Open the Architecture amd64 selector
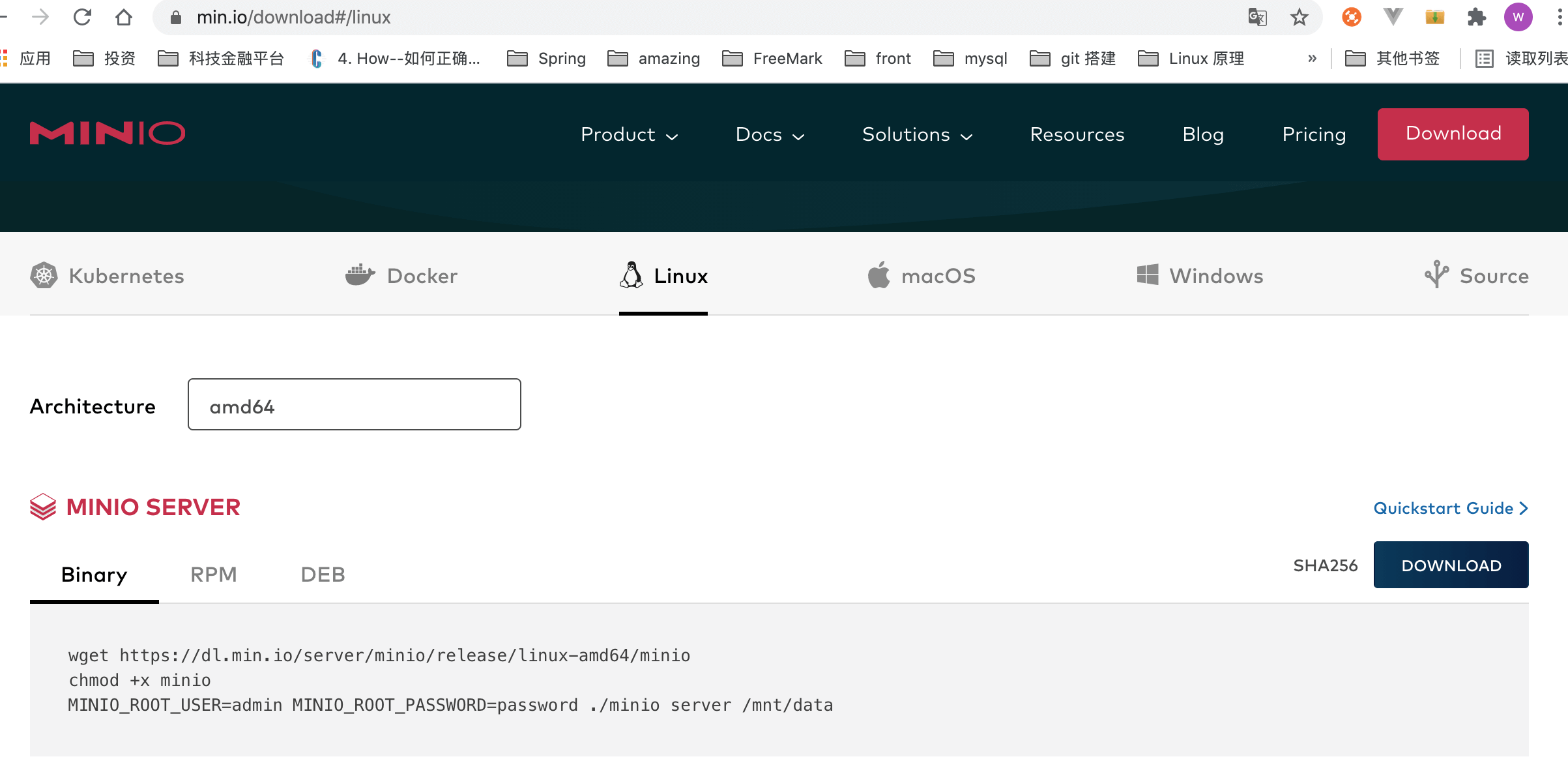Viewport: 1568px width, 776px height. point(354,404)
